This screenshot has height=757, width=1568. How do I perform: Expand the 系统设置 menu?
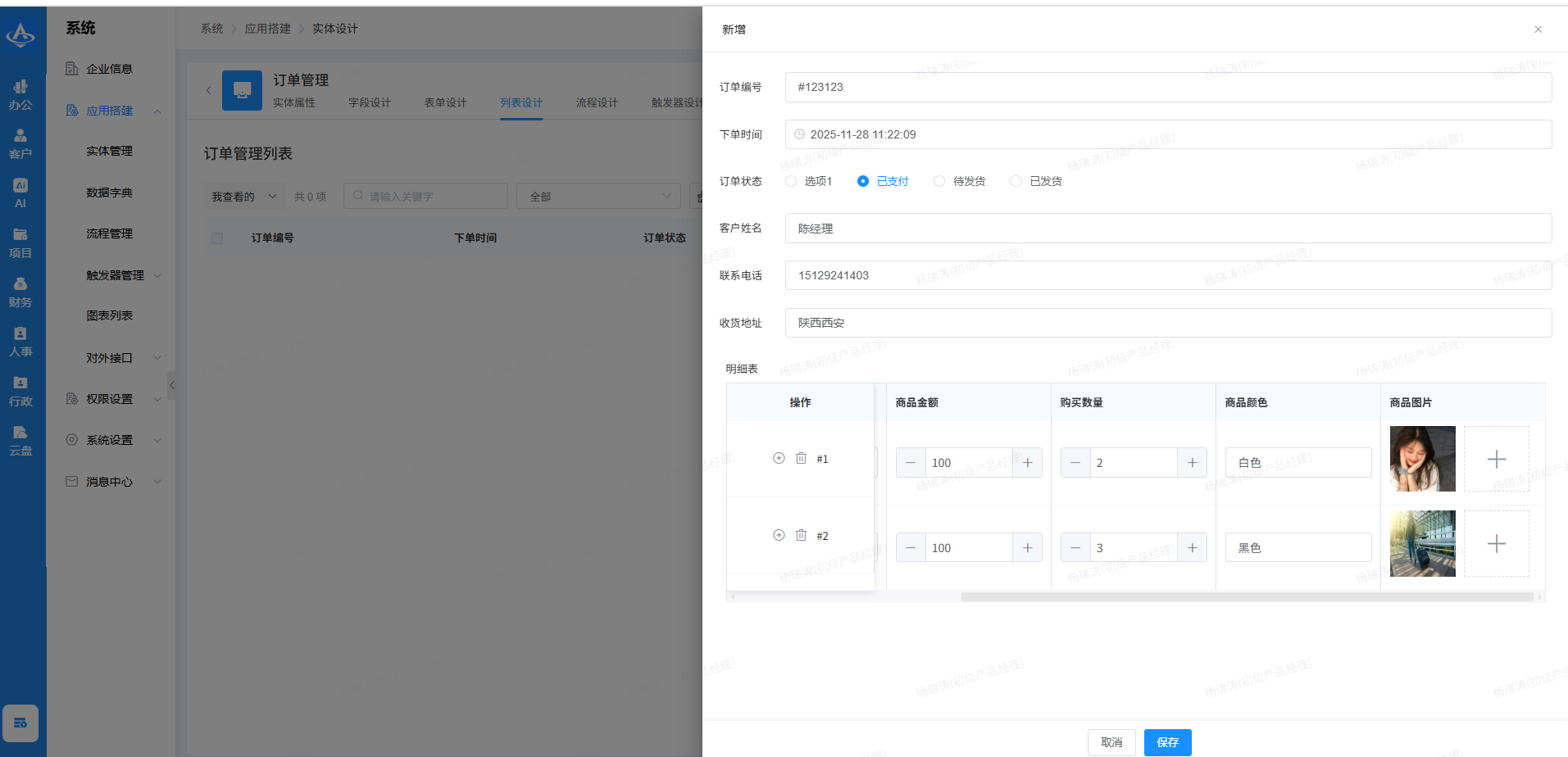[110, 440]
